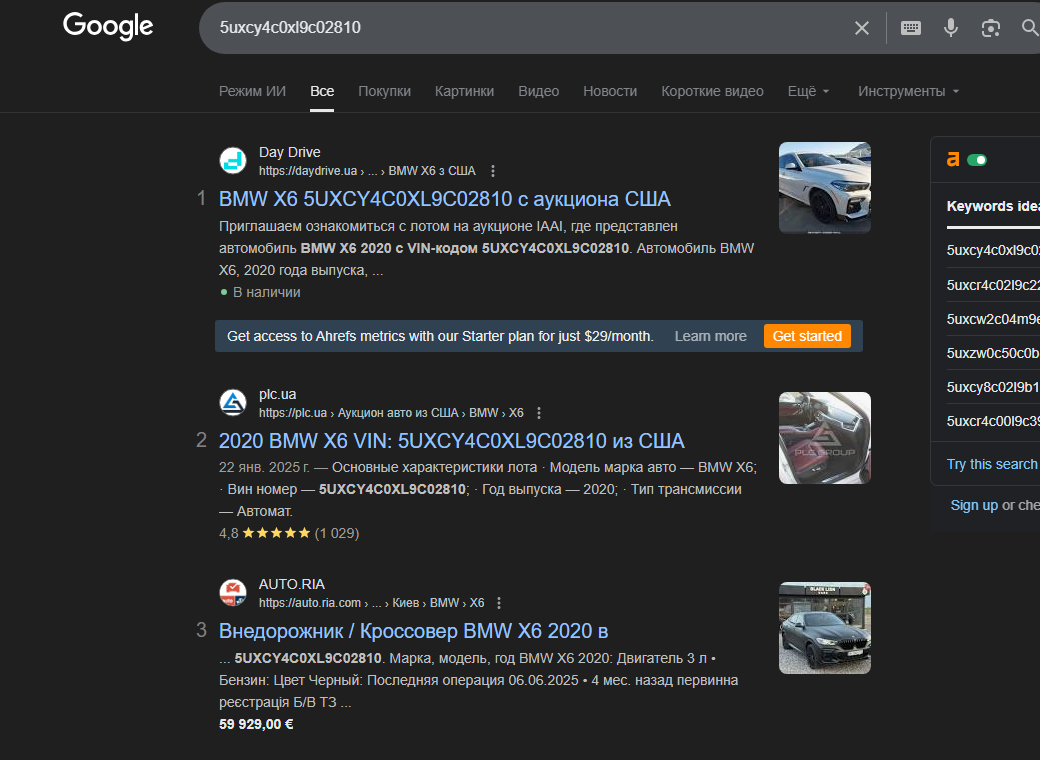Click the AUTO.RIA site favicon

tap(233, 593)
